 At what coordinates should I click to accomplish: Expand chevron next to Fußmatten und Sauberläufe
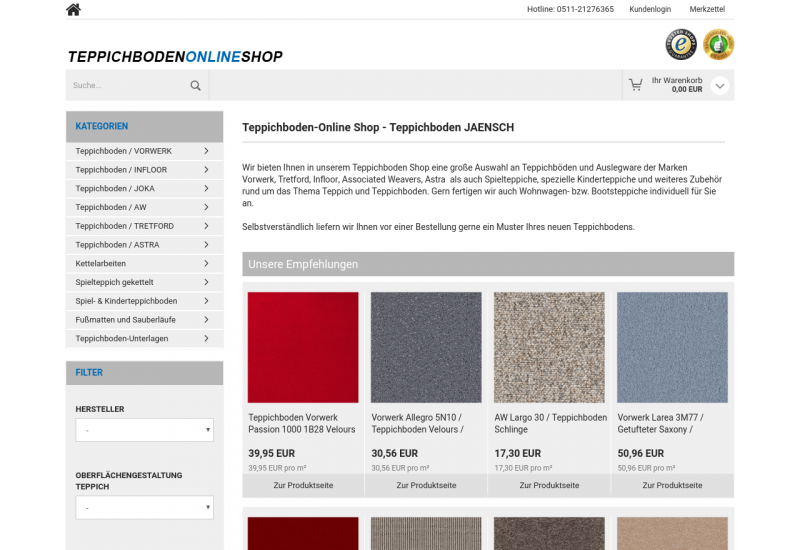(x=206, y=319)
